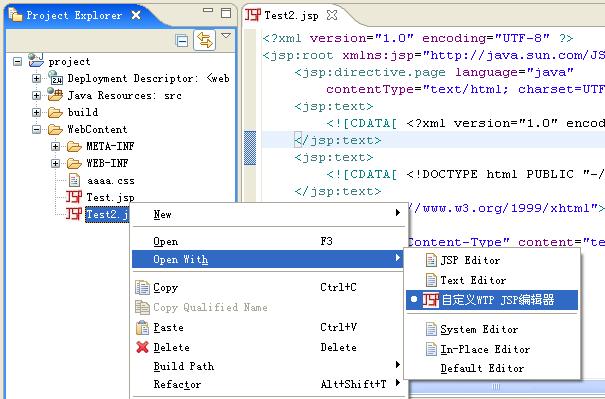The image size is (605, 399).
Task: Choose Default Editor in submenu
Action: (x=492, y=368)
